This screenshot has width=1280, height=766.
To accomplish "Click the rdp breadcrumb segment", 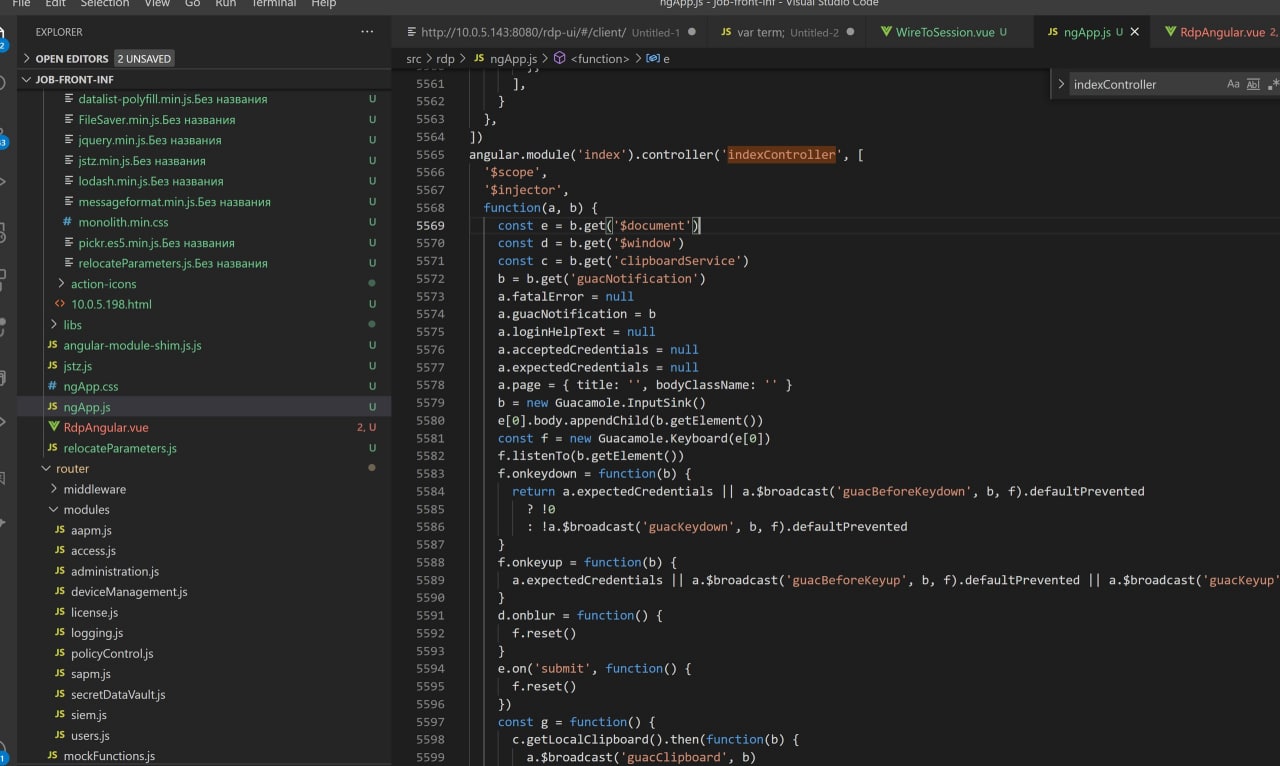I will click(x=445, y=59).
